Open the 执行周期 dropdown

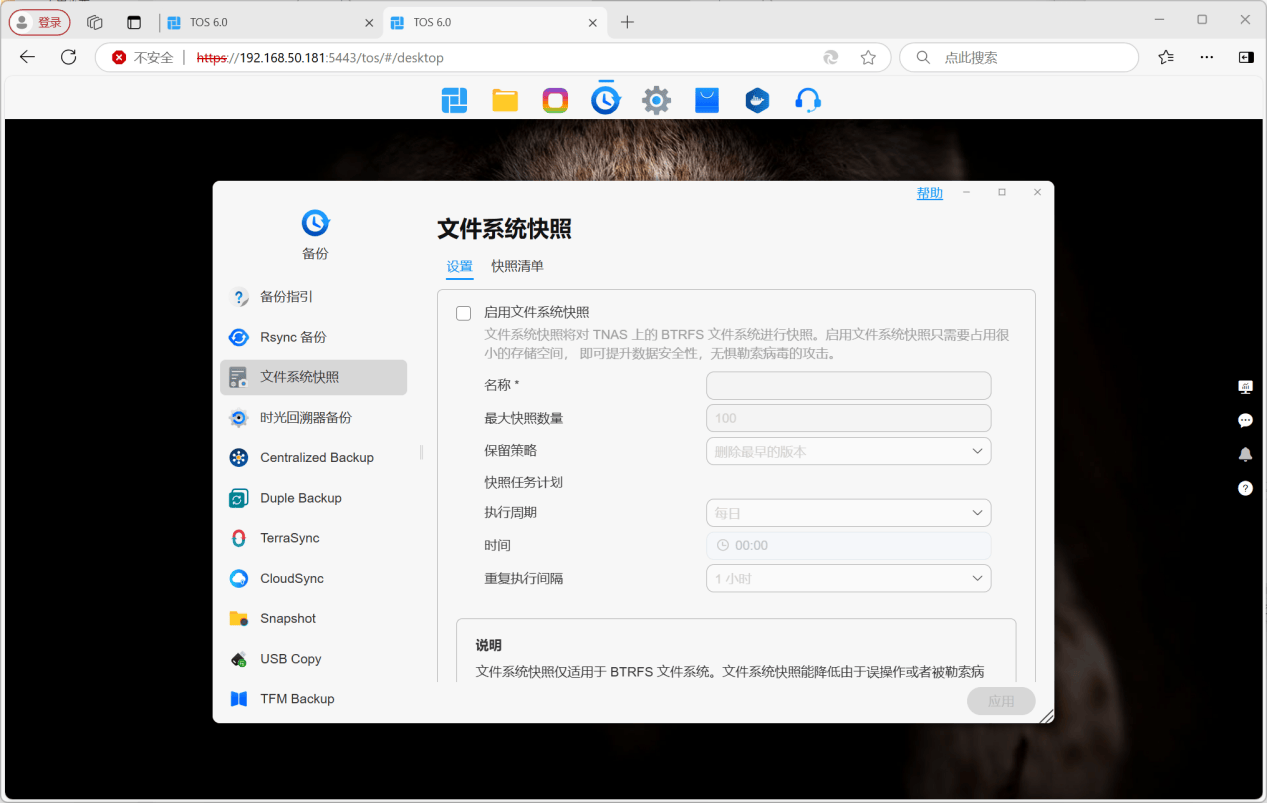tap(848, 513)
